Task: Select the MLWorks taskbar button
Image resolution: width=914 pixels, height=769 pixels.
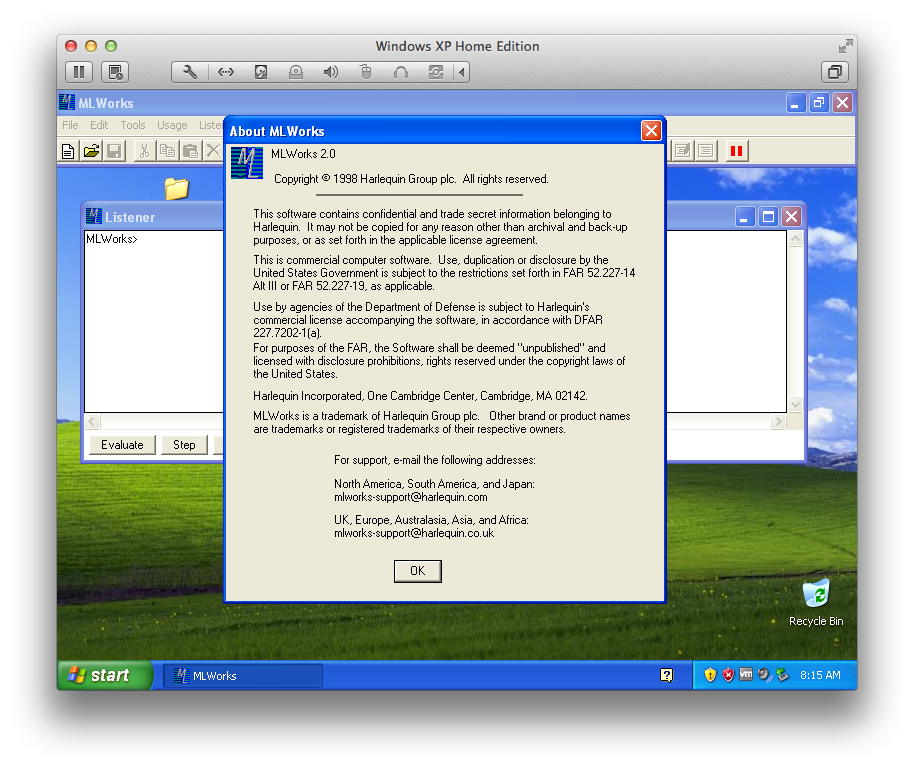Action: tap(242, 676)
